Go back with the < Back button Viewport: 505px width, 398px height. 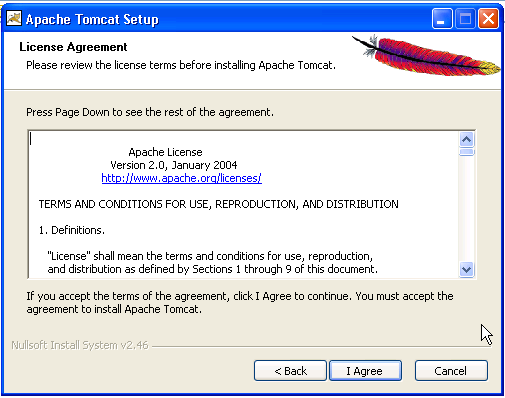(x=290, y=371)
